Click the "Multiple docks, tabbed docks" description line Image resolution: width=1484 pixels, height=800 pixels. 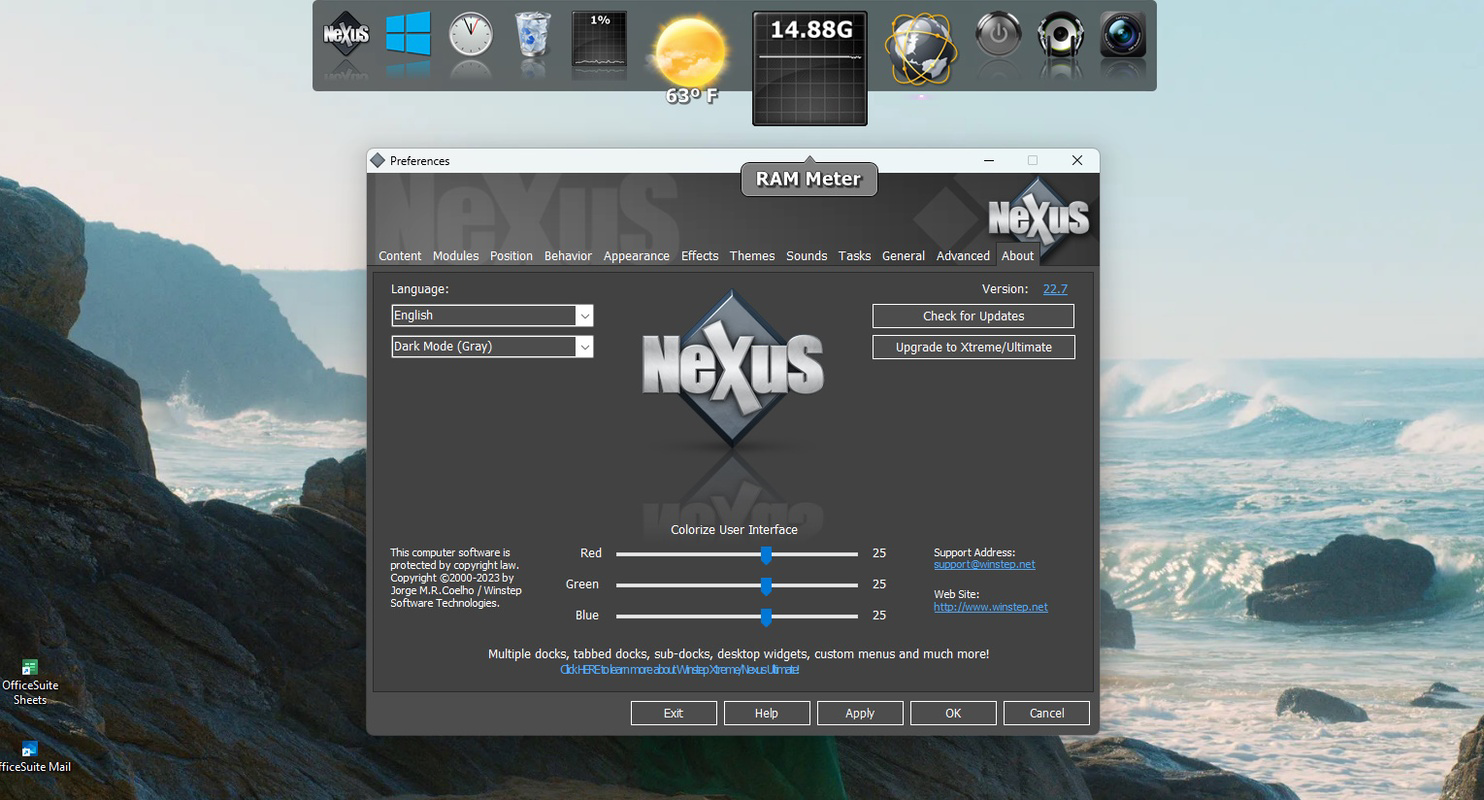[x=738, y=654]
